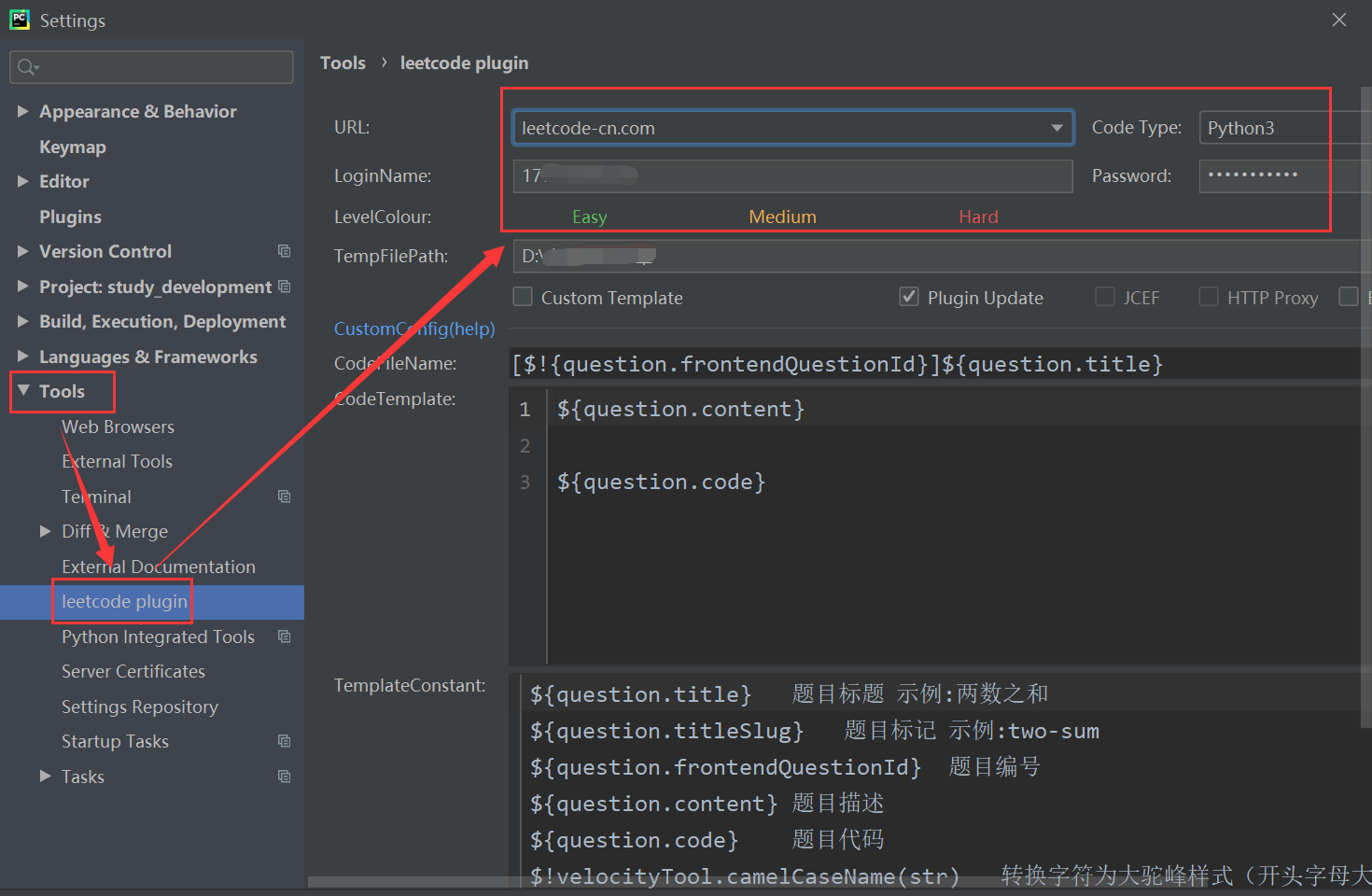Image resolution: width=1372 pixels, height=896 pixels.
Task: Click the Password input field
Action: click(1285, 175)
